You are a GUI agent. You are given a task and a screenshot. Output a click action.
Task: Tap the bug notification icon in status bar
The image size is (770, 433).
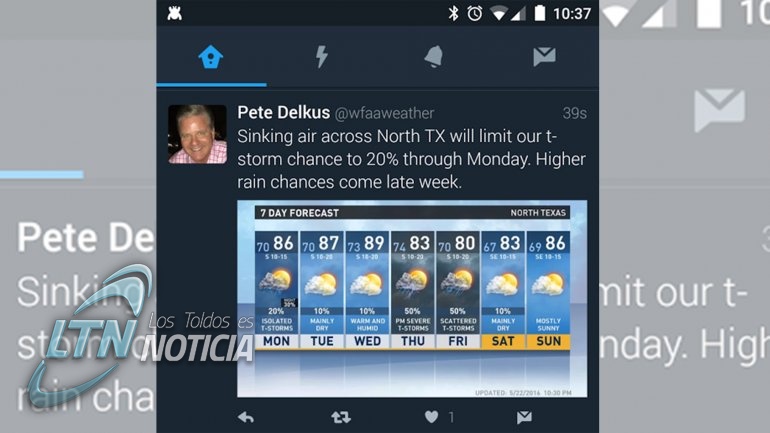coord(174,13)
